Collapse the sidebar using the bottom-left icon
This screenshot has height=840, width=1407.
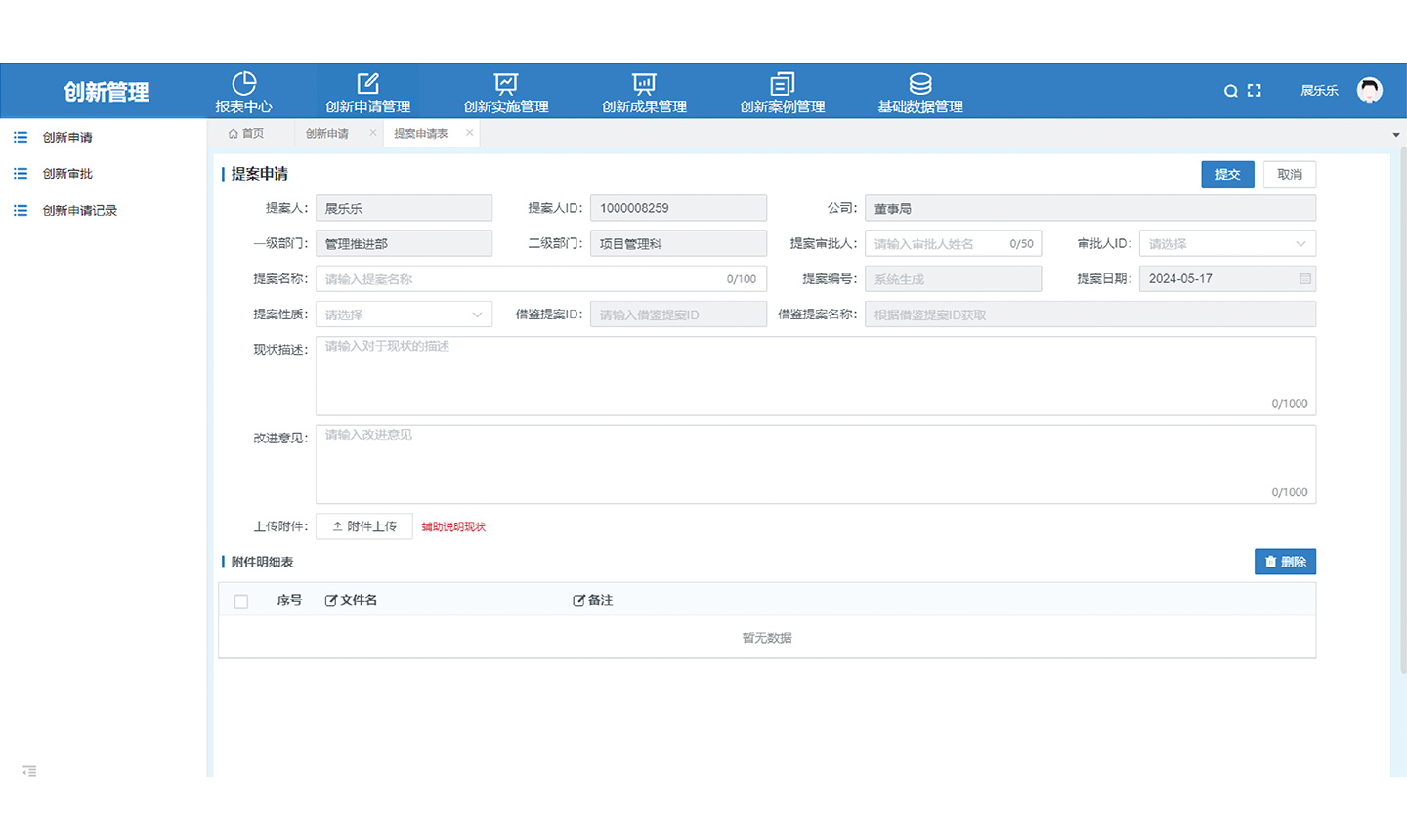[28, 771]
